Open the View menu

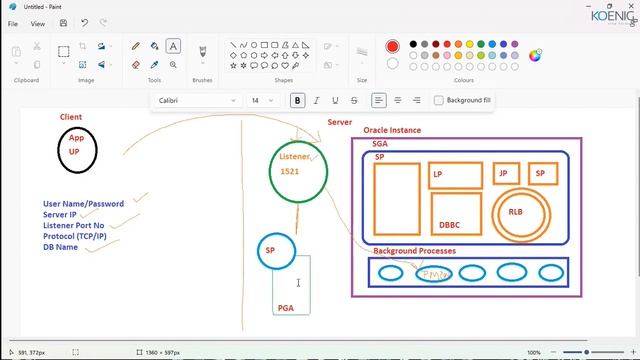click(38, 24)
